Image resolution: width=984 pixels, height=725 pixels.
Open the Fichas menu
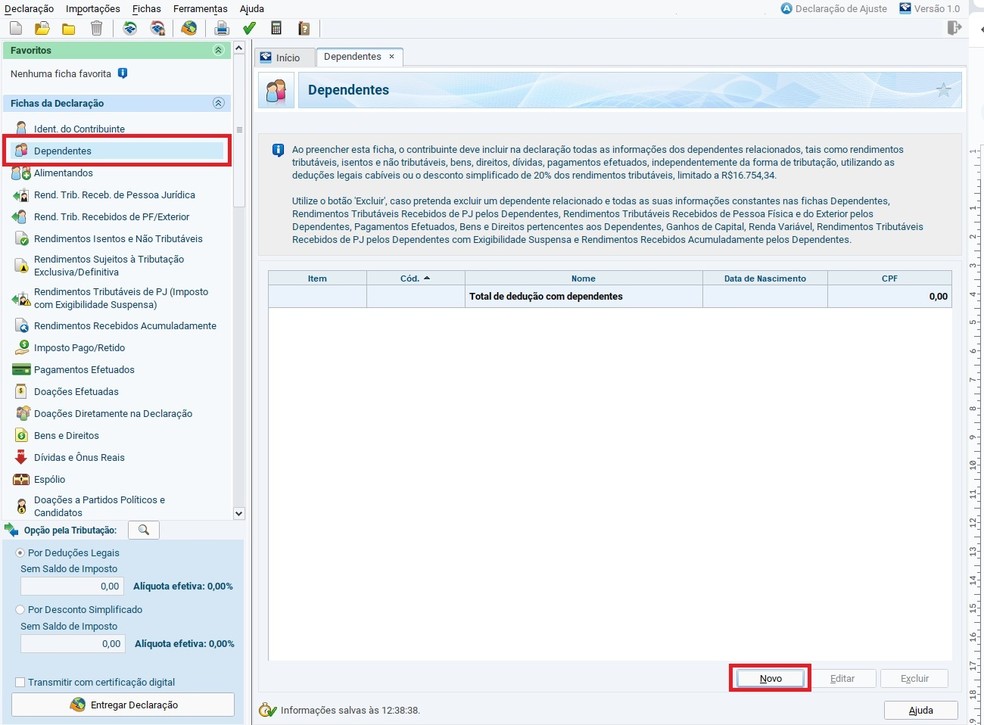tap(146, 9)
